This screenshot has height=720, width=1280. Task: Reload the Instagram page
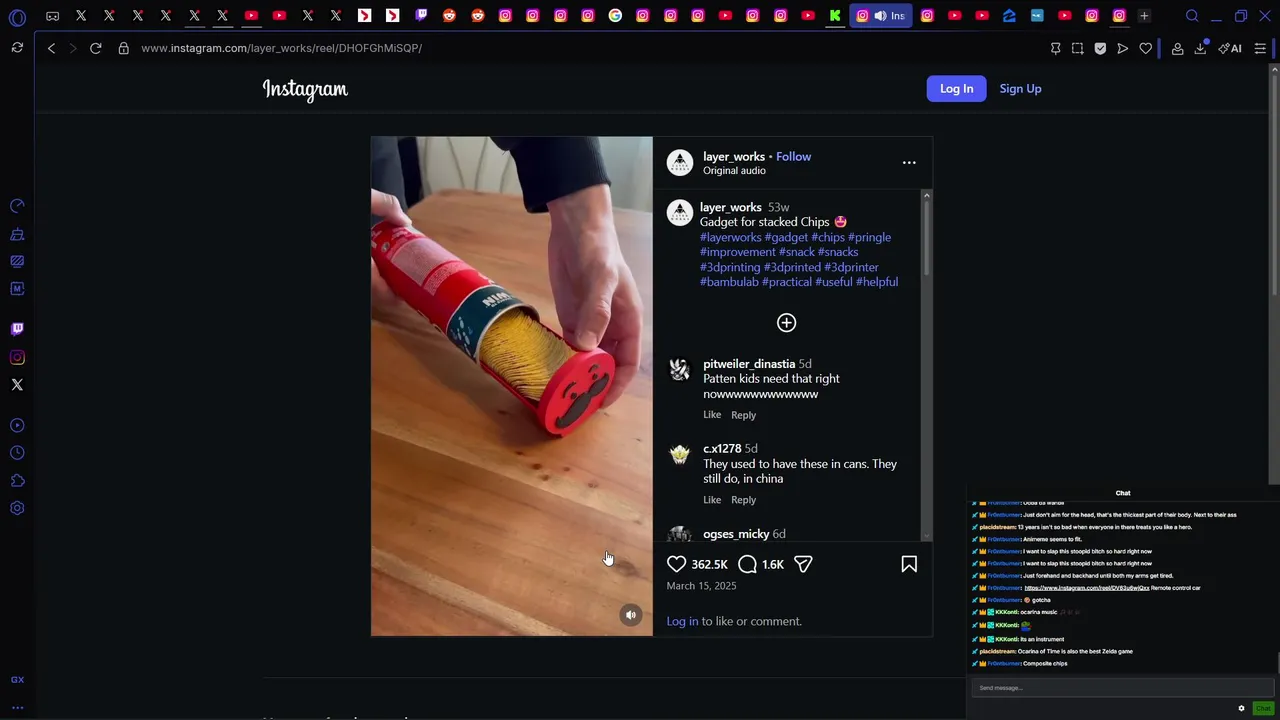[96, 48]
